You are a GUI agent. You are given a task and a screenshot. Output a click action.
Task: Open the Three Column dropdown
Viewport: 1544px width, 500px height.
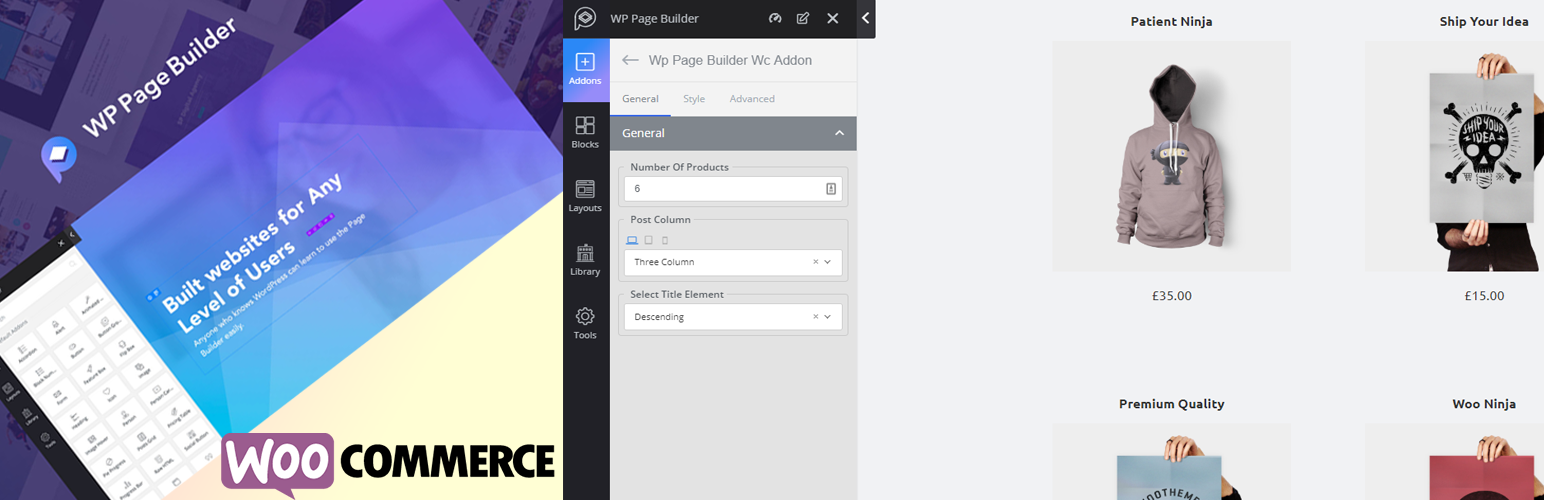click(x=733, y=262)
